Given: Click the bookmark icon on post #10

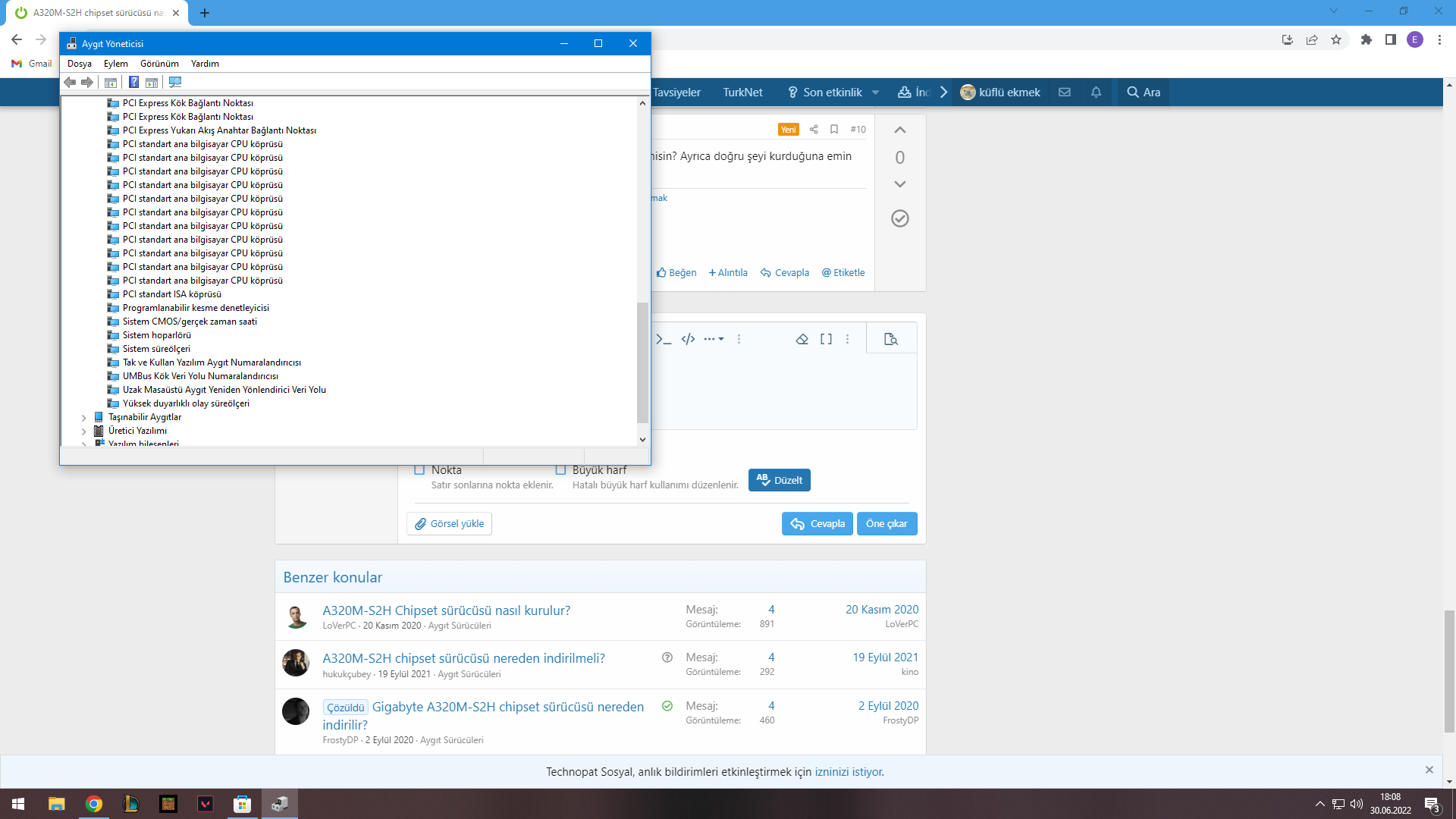Looking at the screenshot, I should [x=834, y=130].
